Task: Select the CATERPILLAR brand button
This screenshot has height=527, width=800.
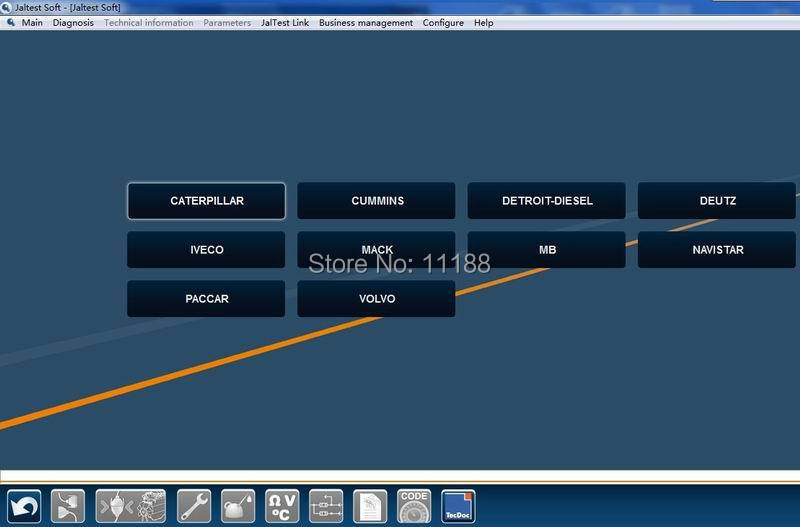Action: [x=206, y=200]
